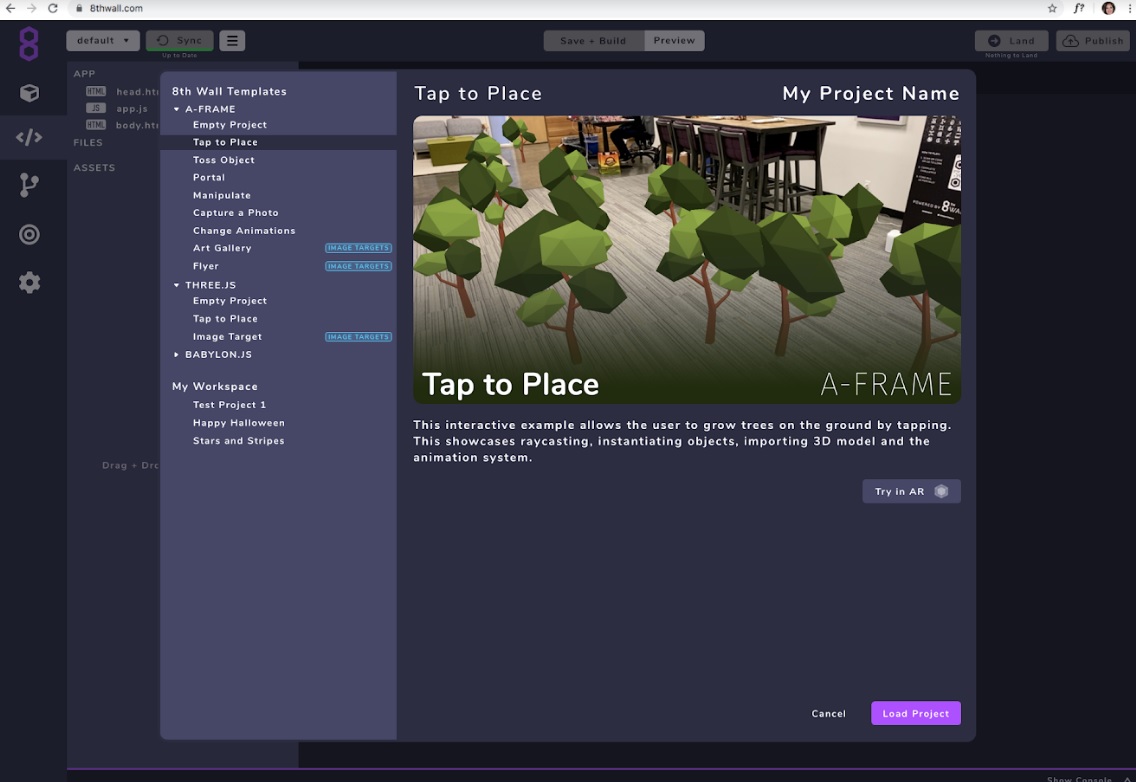Click the hamburger menu button
Viewport: 1136px width, 782px height.
coord(232,41)
